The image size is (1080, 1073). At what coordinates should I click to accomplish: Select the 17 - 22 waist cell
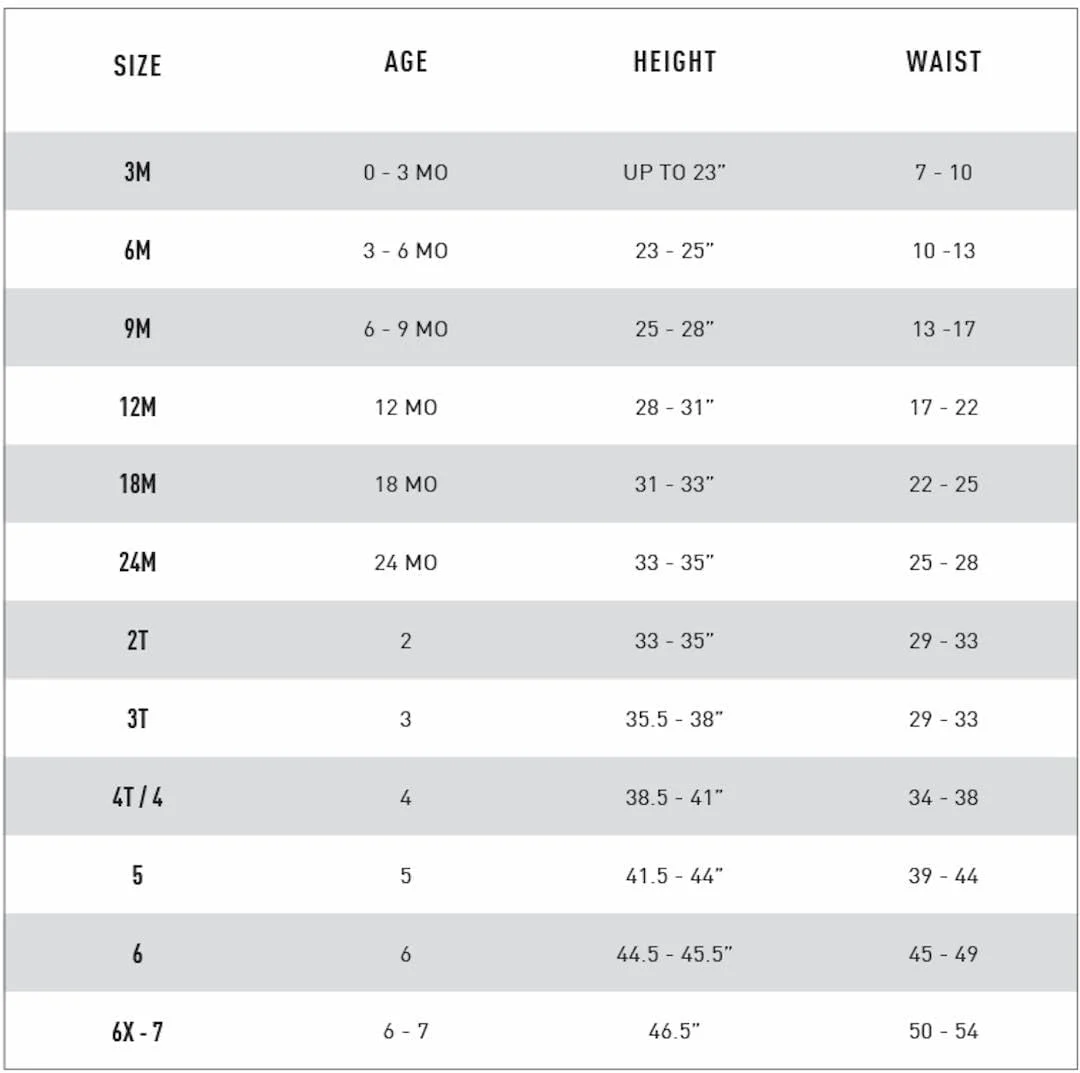point(943,407)
